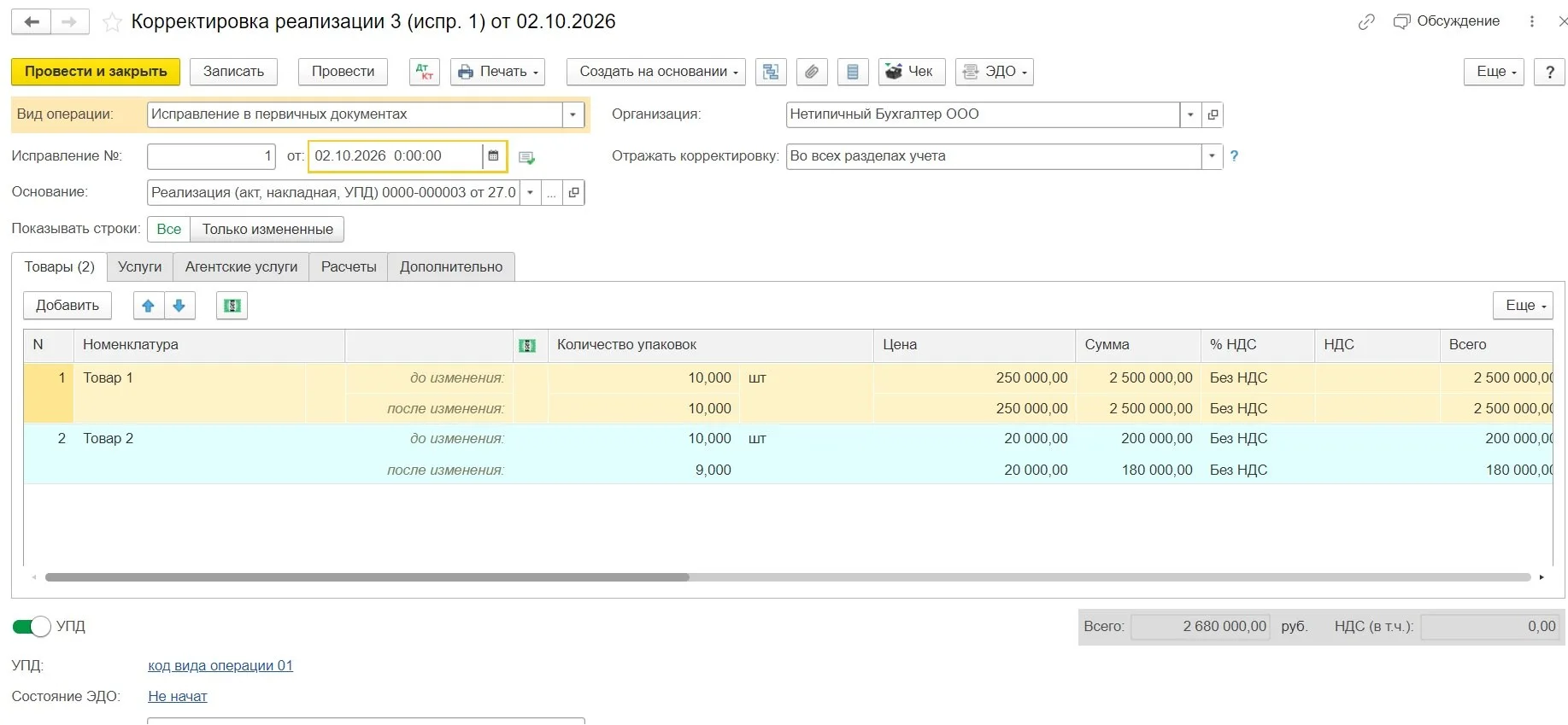The width and height of the screenshot is (1568, 725).
Task: Switch to the Дополнительно tab
Action: coord(451,267)
